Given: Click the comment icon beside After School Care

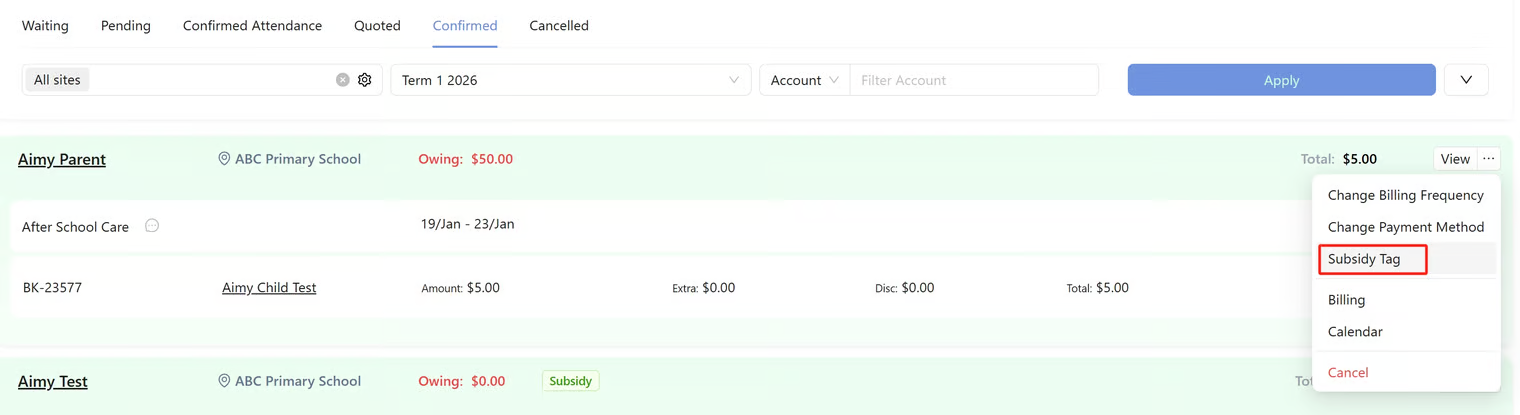Looking at the screenshot, I should (152, 226).
